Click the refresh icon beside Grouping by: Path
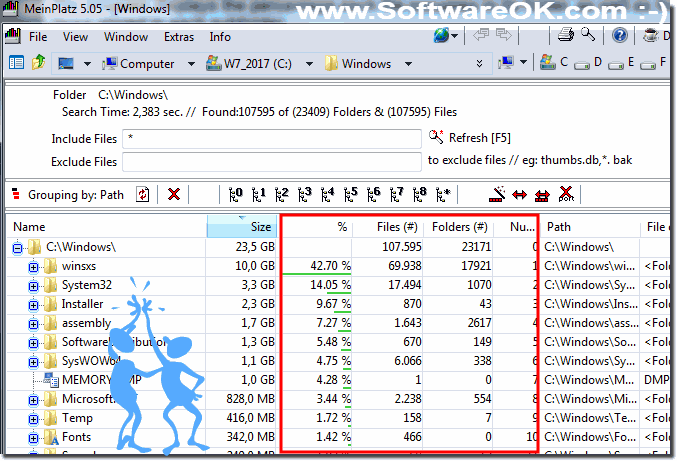677x461 pixels. [x=143, y=194]
